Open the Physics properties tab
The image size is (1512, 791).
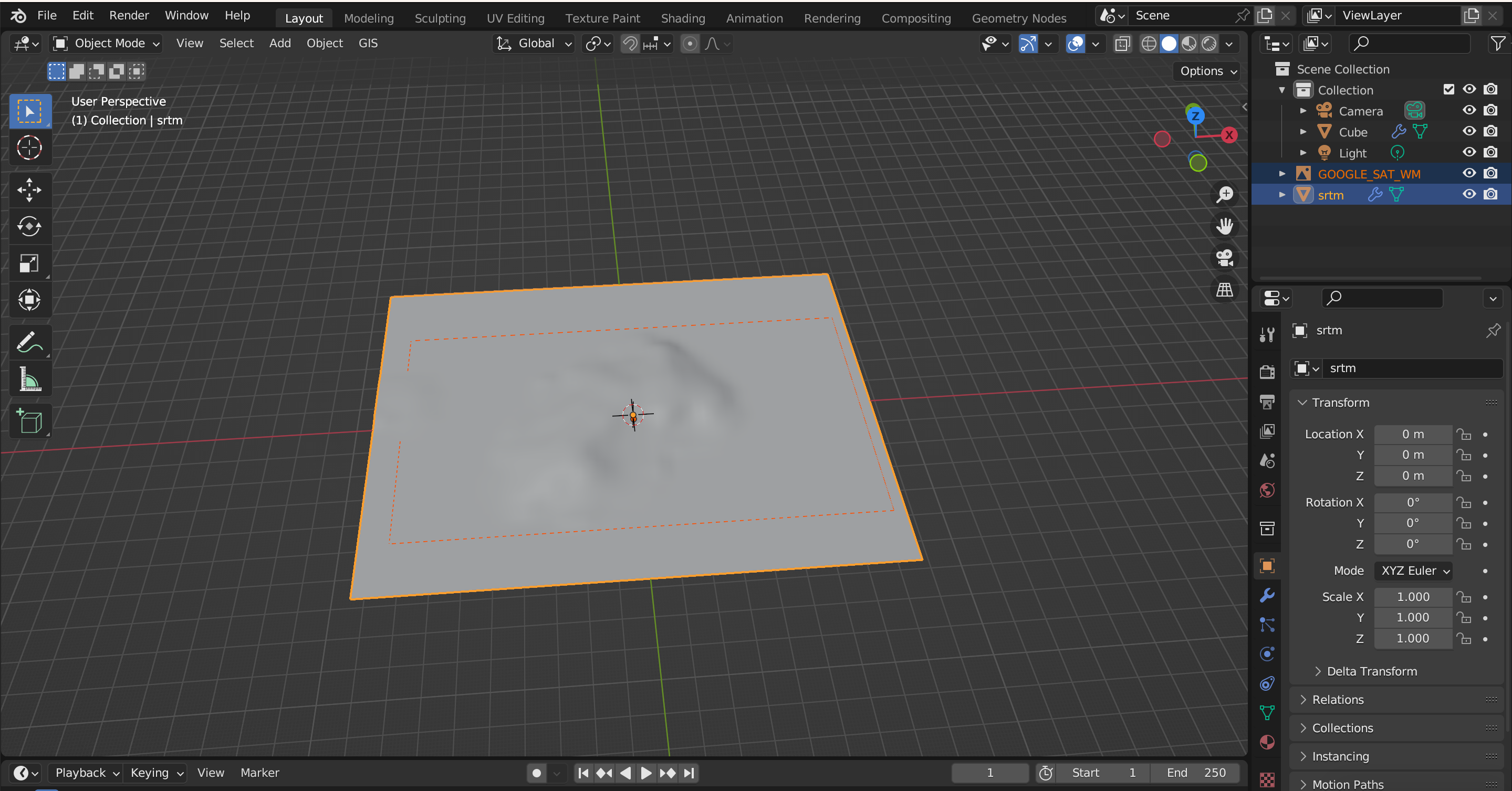coord(1267,653)
